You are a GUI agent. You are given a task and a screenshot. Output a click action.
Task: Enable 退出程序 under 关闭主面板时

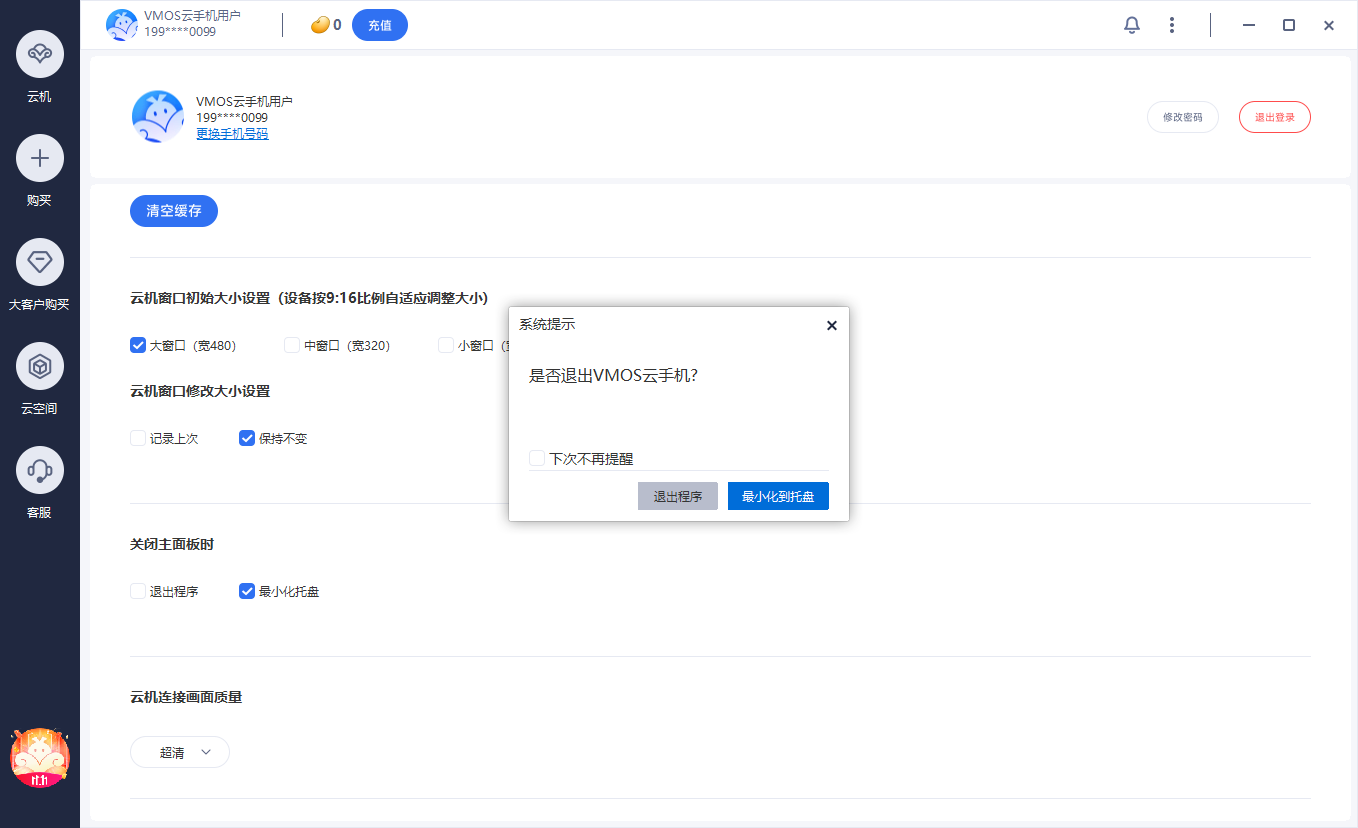(x=138, y=591)
